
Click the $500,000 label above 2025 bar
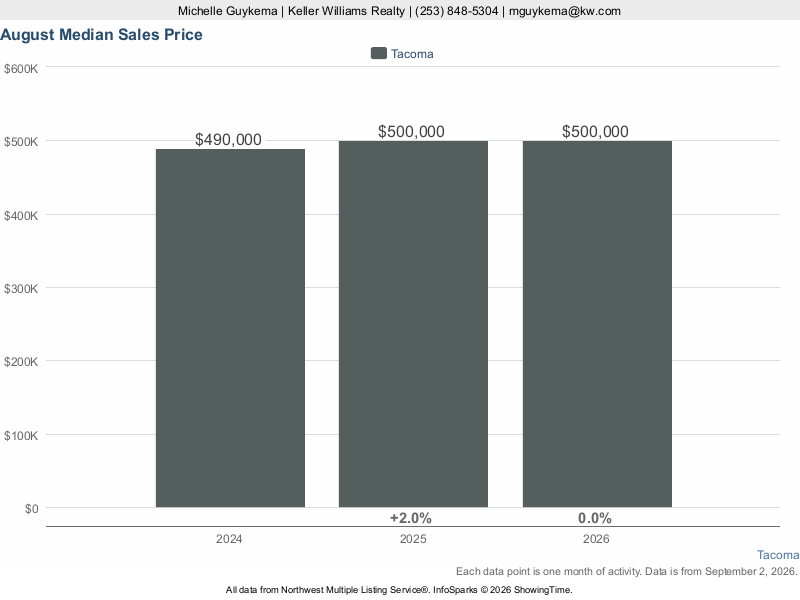411,131
